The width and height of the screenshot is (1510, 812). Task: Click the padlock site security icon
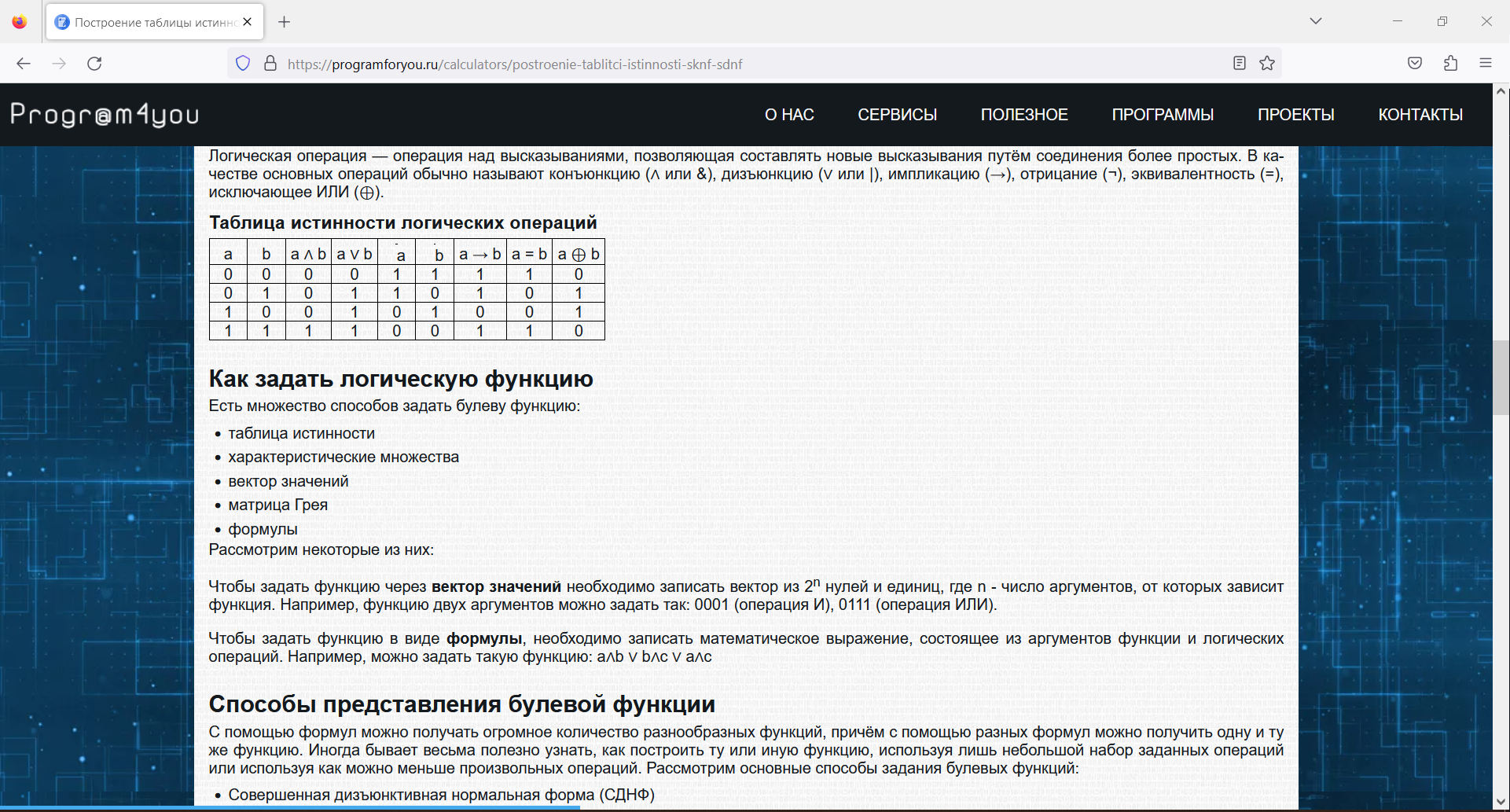270,64
